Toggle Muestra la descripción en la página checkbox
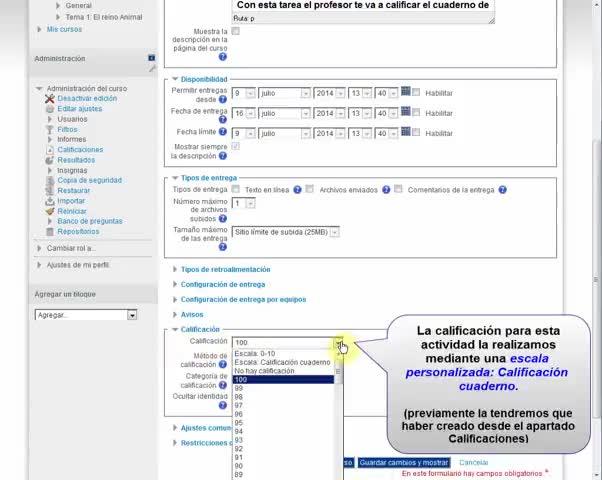This screenshot has height=480, width=602. point(236,31)
